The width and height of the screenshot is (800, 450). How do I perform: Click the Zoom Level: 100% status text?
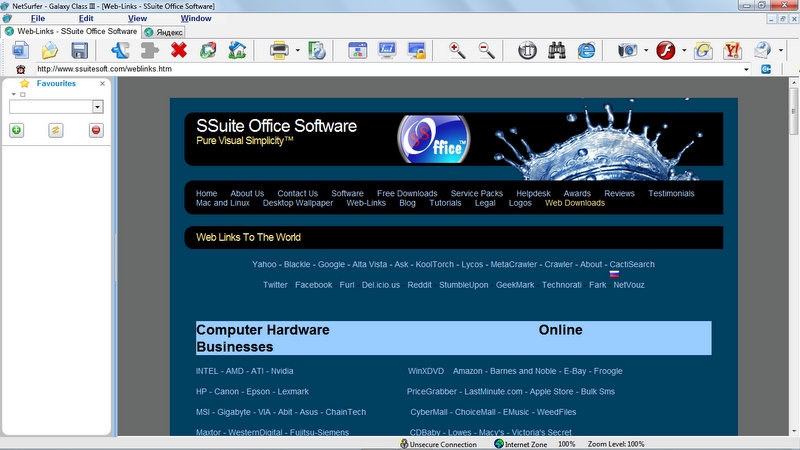click(616, 444)
